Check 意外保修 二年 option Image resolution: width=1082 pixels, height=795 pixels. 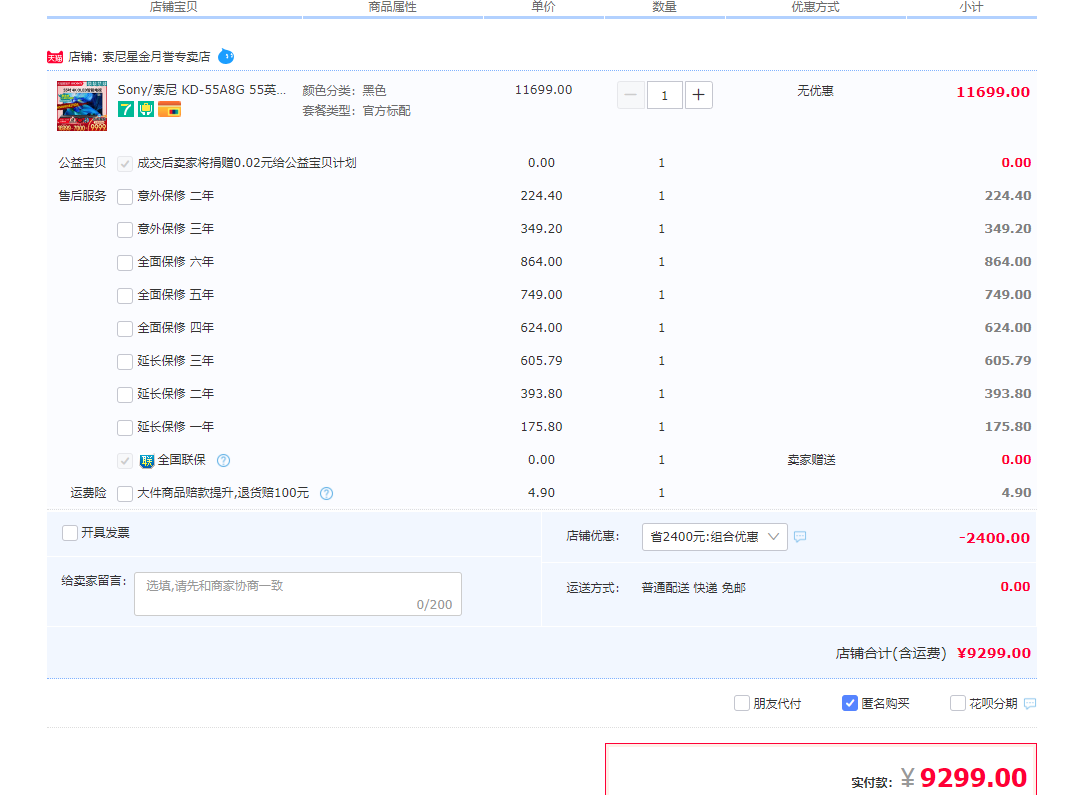tap(125, 197)
